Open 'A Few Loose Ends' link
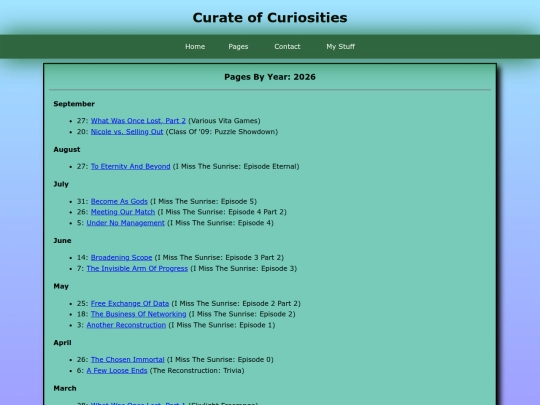 click(117, 371)
